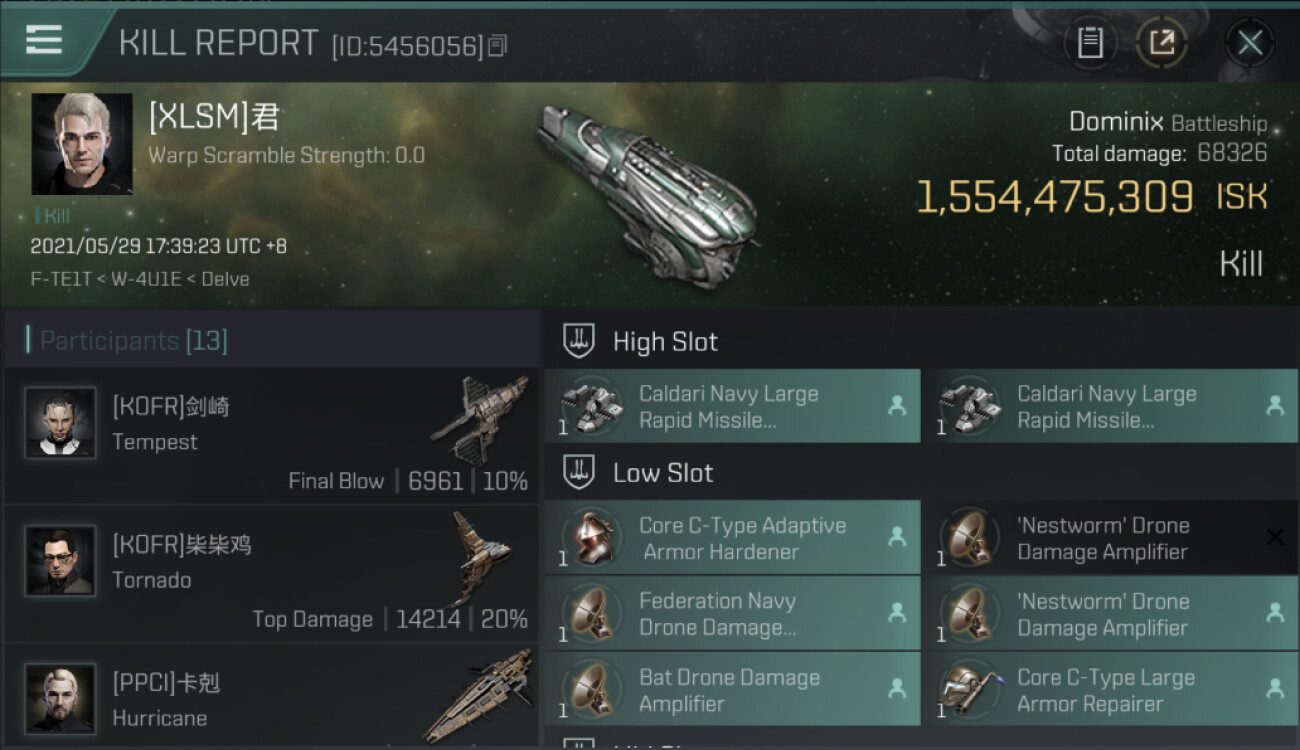Click the share/export kill report icon
This screenshot has height=750, width=1300.
coord(1161,43)
